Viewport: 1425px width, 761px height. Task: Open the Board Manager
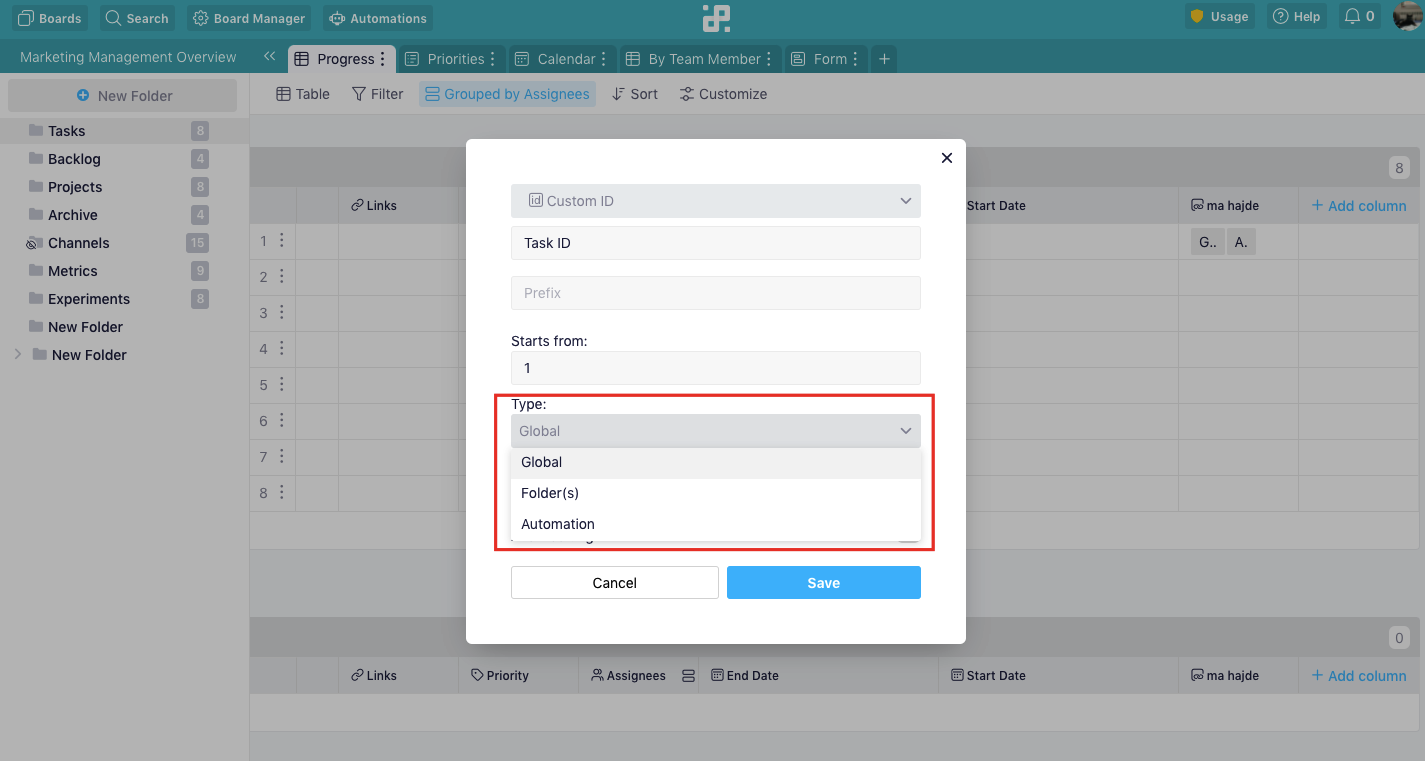pos(248,18)
